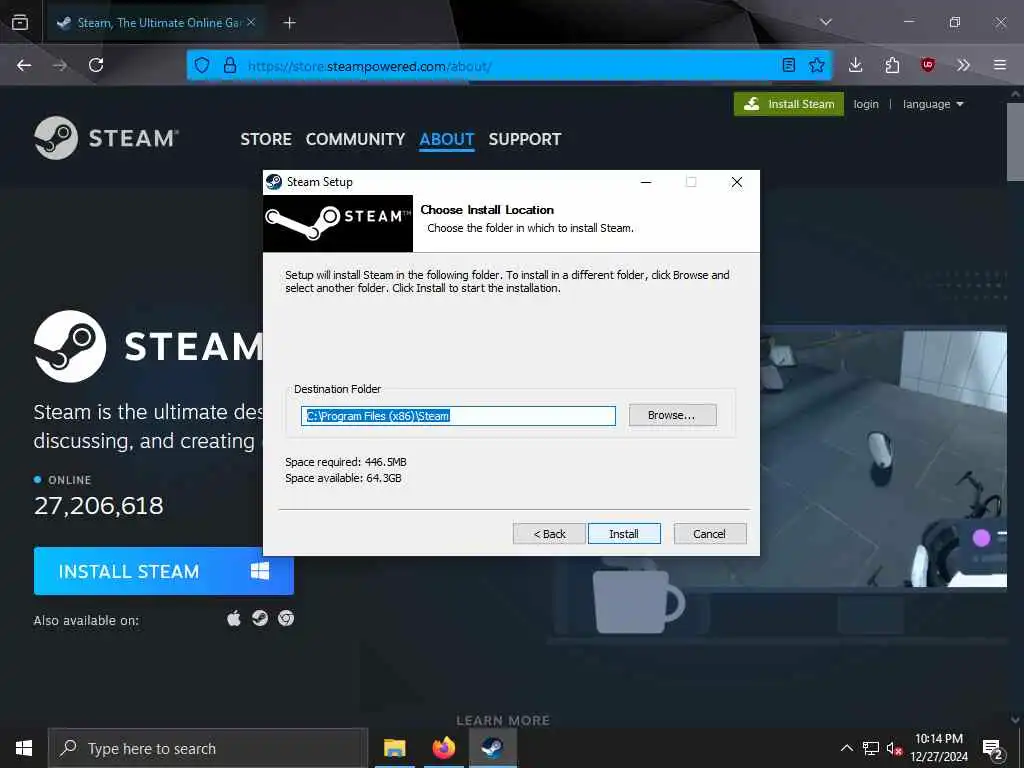Image resolution: width=1024 pixels, height=768 pixels.
Task: Toggle reader view icon
Action: tap(788, 65)
